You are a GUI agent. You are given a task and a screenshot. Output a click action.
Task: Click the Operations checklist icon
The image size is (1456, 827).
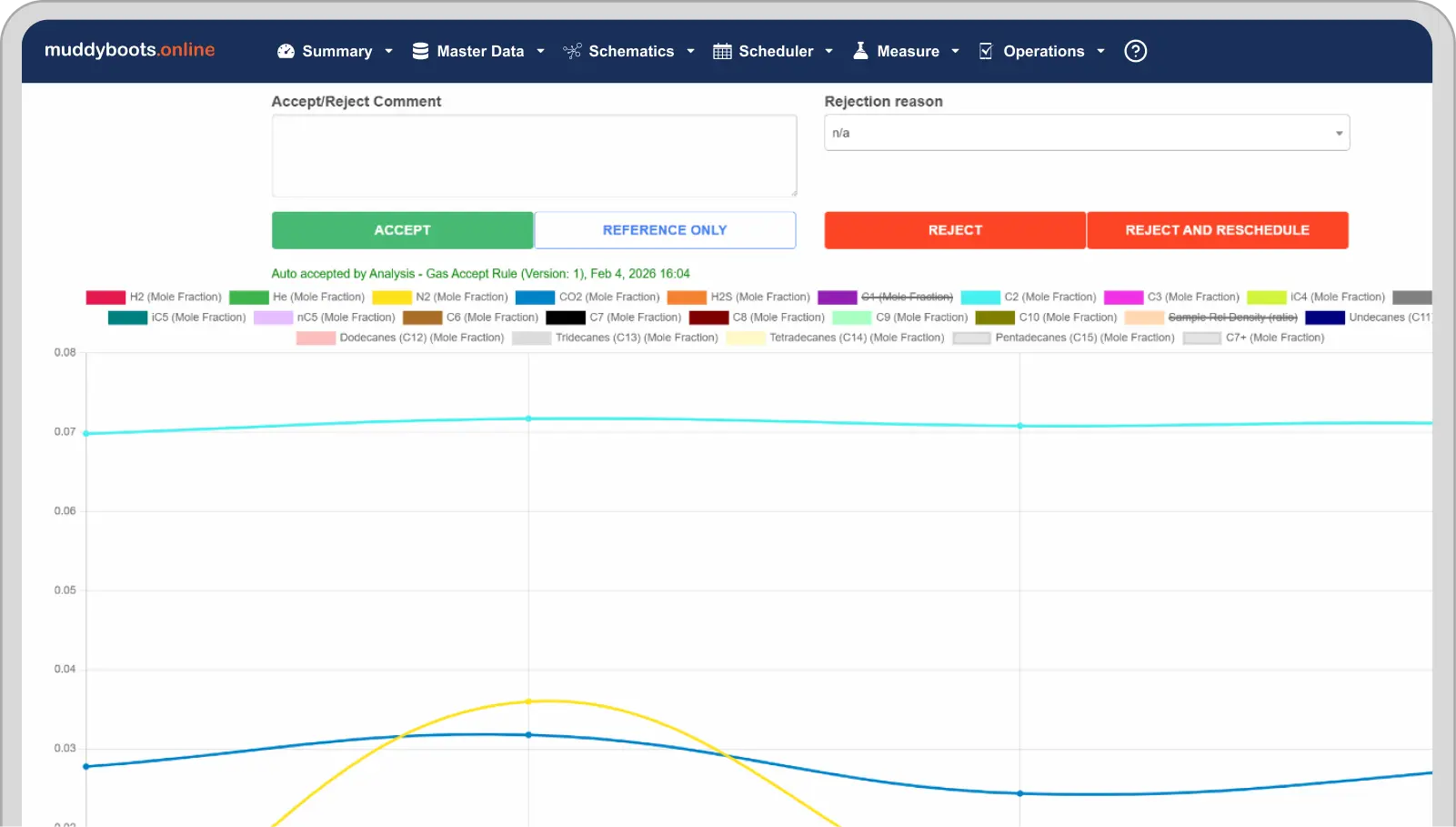[x=986, y=52]
